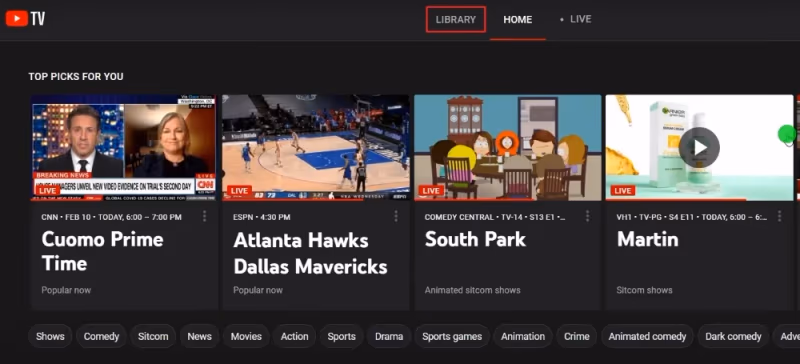Open more options for Martin
The width and height of the screenshot is (800, 364).
point(779,216)
